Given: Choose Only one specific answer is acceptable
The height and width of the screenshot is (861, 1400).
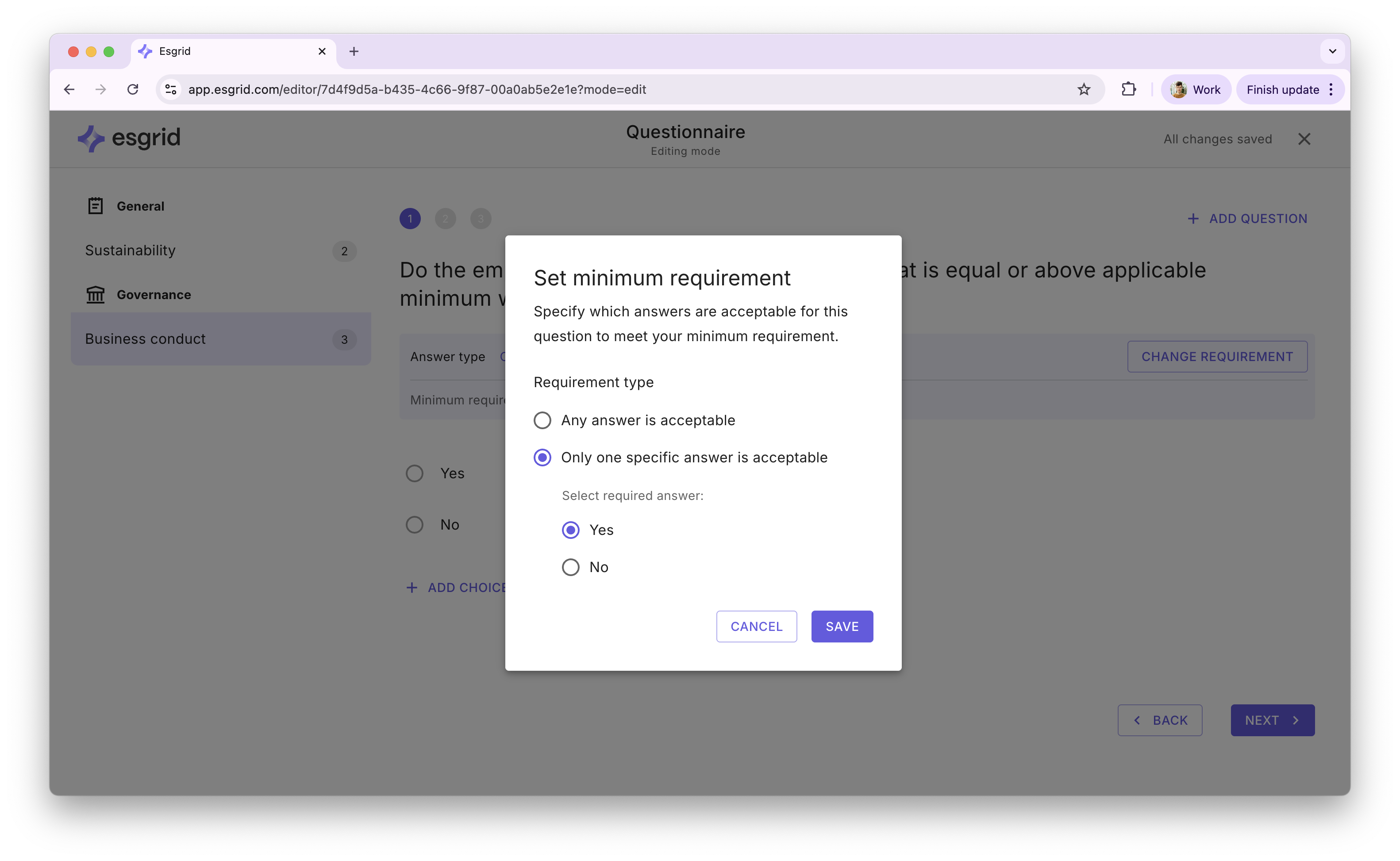Looking at the screenshot, I should click(x=542, y=457).
